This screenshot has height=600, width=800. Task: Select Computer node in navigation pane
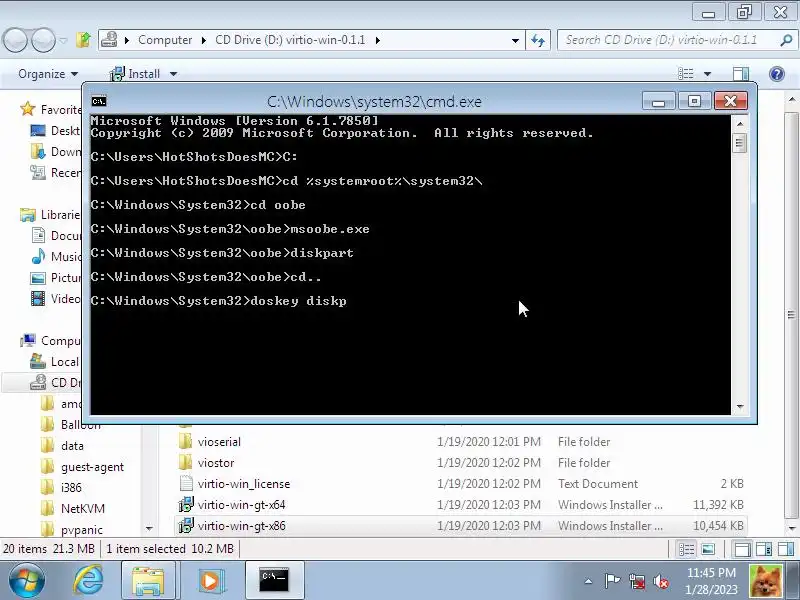pyautogui.click(x=50, y=340)
